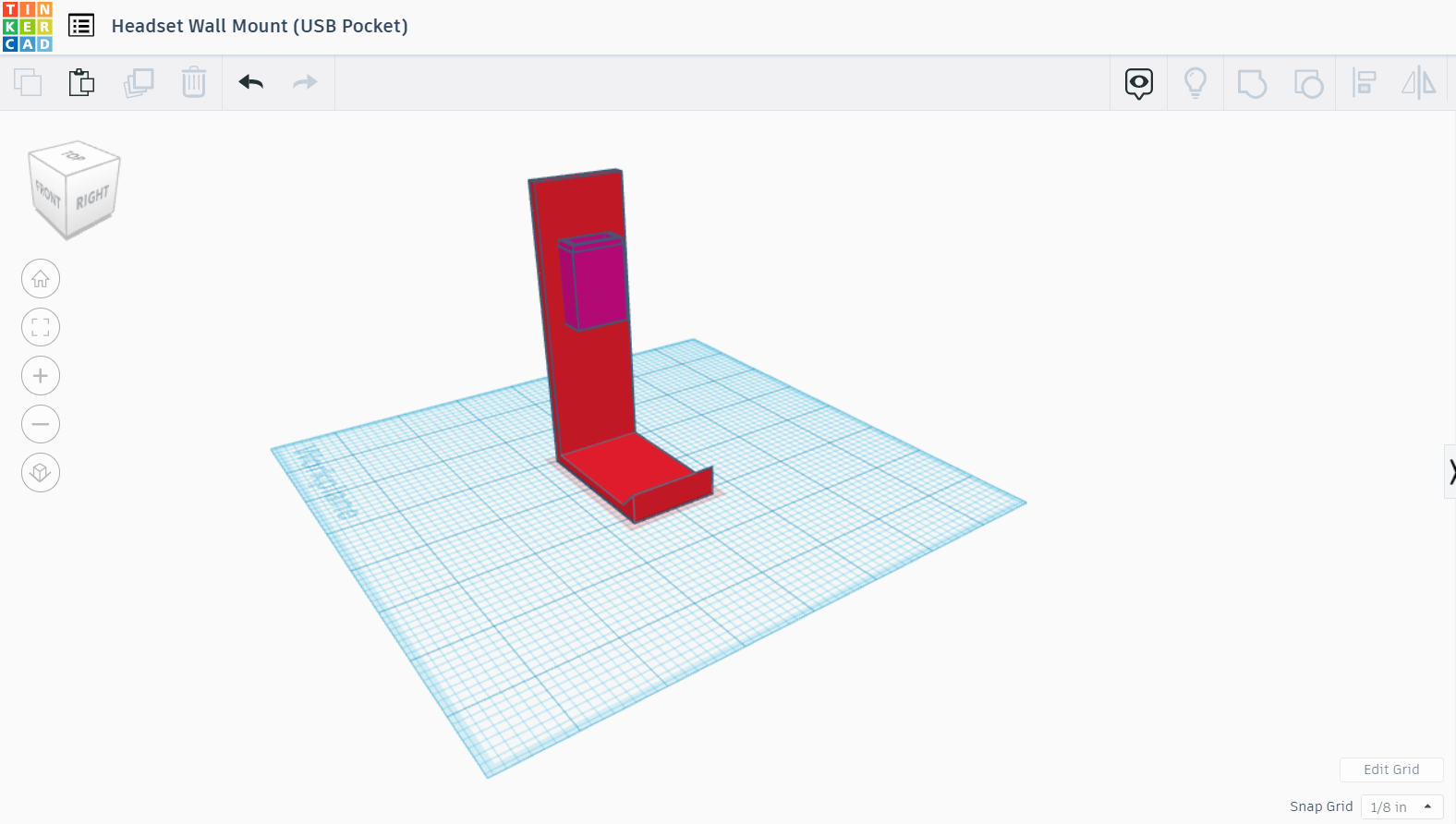Click the Delete trash icon
Image resolution: width=1456 pixels, height=824 pixels.
194,83
